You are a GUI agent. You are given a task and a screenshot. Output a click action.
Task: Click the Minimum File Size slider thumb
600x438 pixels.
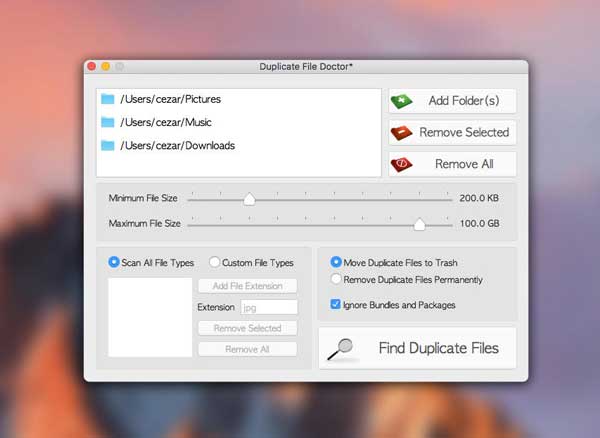(x=249, y=199)
